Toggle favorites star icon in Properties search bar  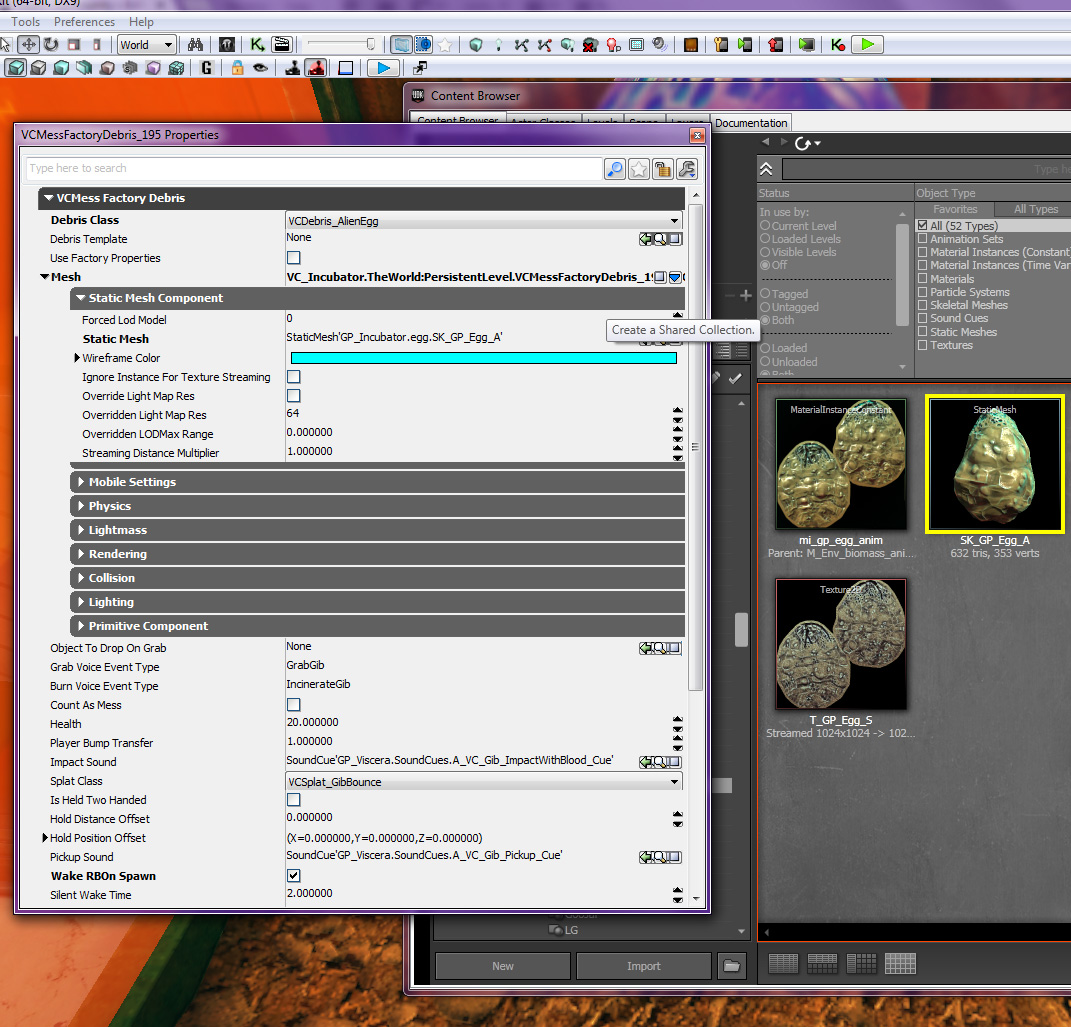pyautogui.click(x=639, y=169)
